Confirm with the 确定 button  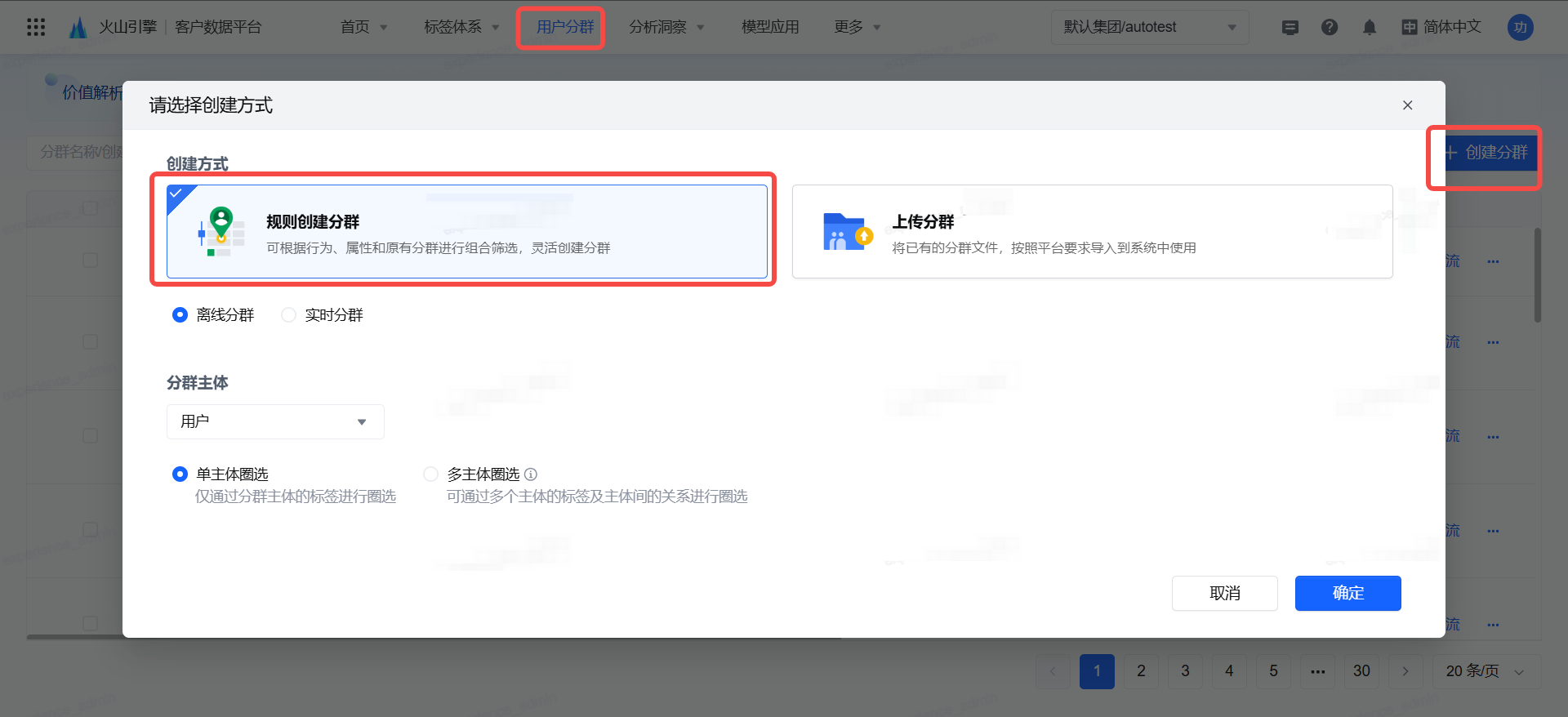[1348, 594]
